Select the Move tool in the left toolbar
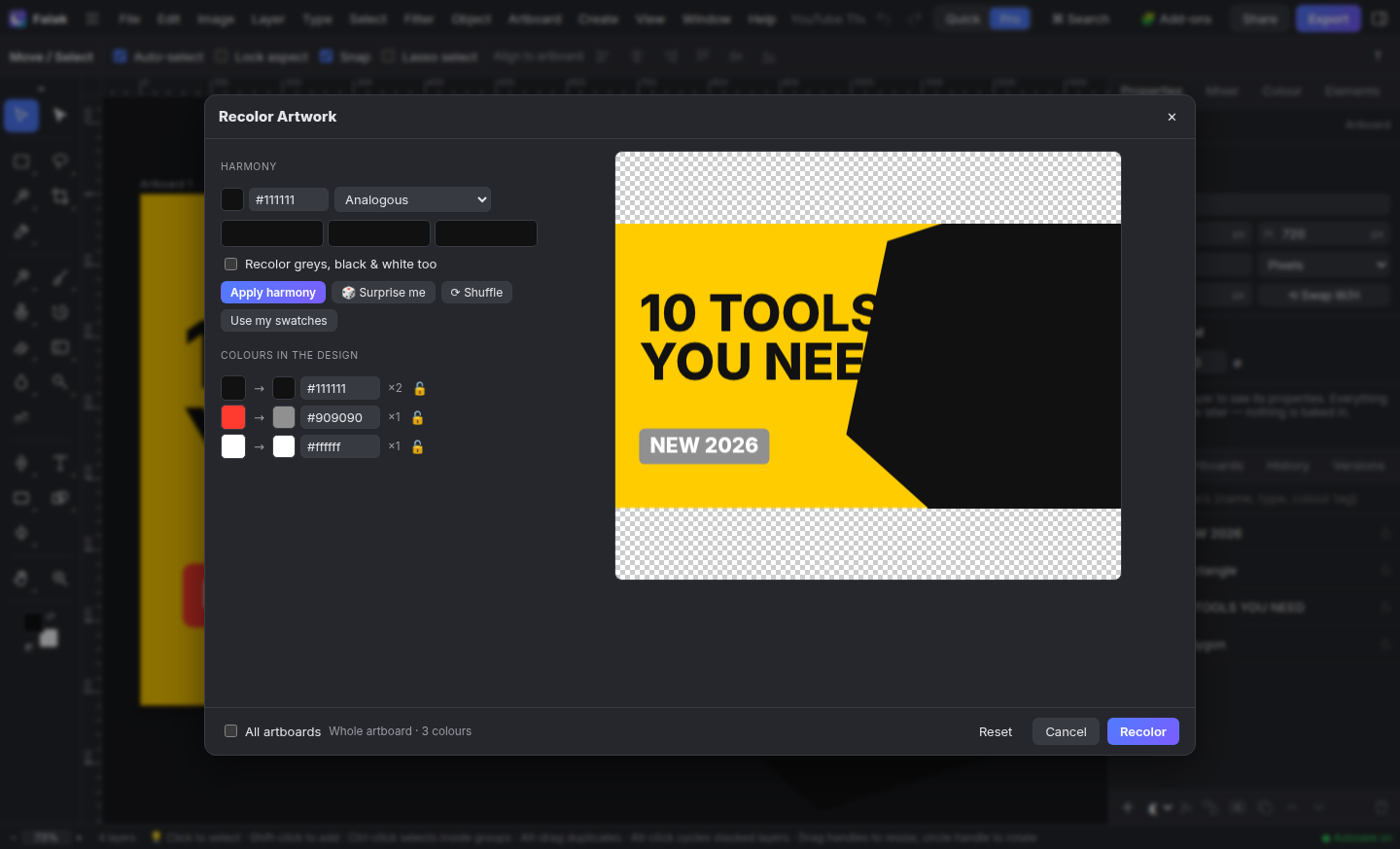Viewport: 1400px width, 849px height. pos(21,116)
